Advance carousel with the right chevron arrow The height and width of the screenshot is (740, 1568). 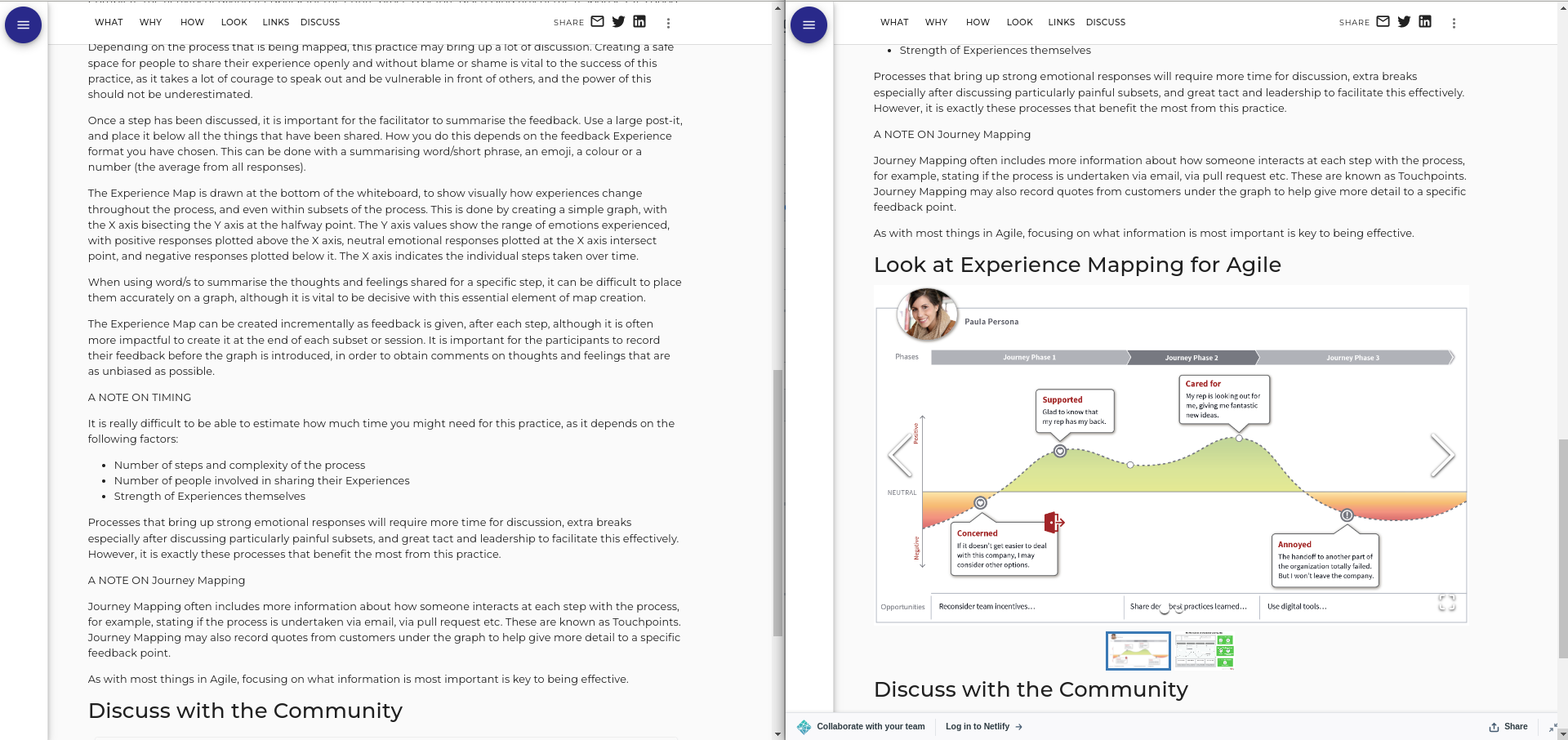coord(1443,456)
